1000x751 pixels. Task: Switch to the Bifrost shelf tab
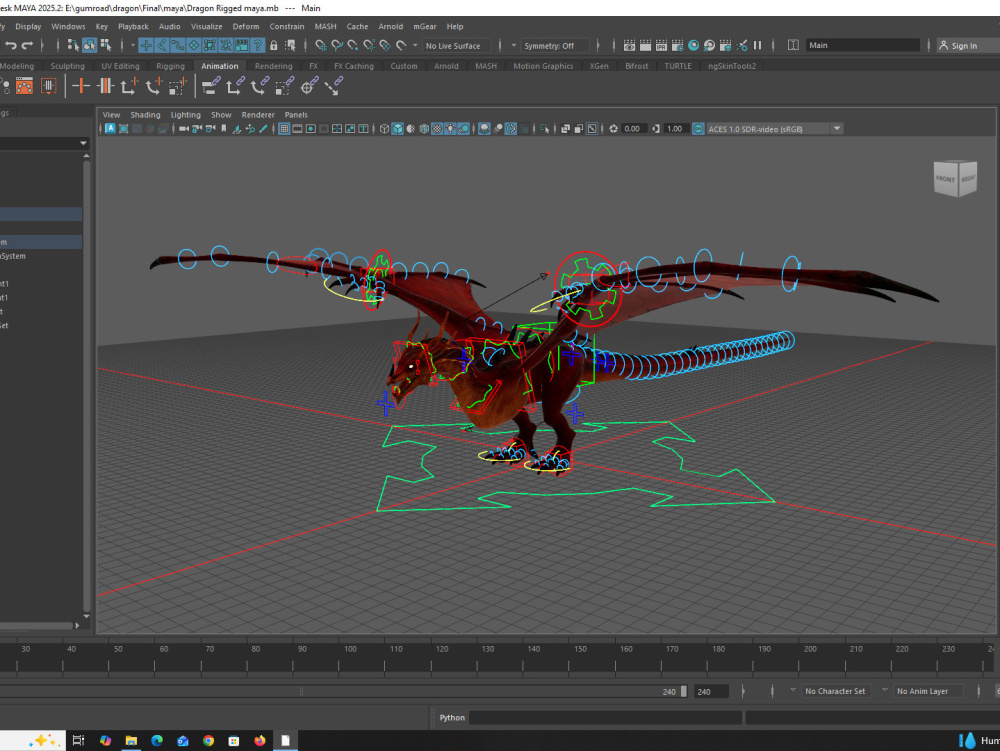click(636, 66)
